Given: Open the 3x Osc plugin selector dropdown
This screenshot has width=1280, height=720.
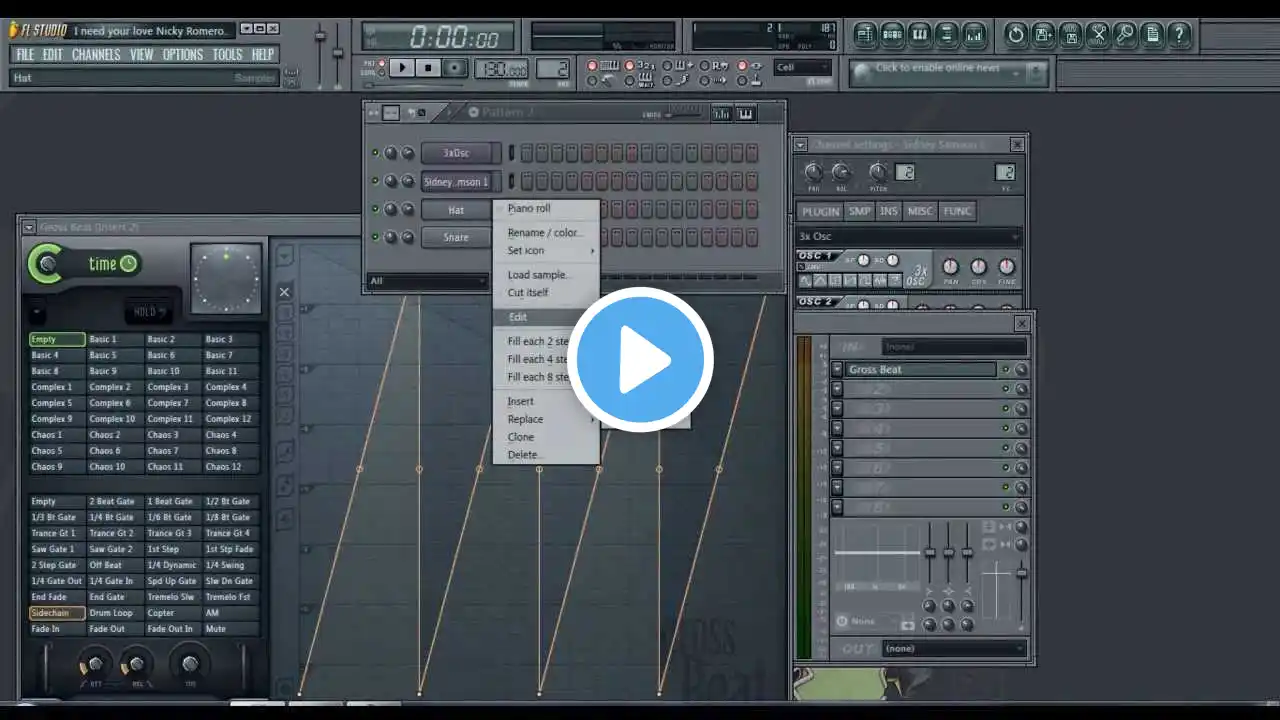Looking at the screenshot, I should pos(909,237).
